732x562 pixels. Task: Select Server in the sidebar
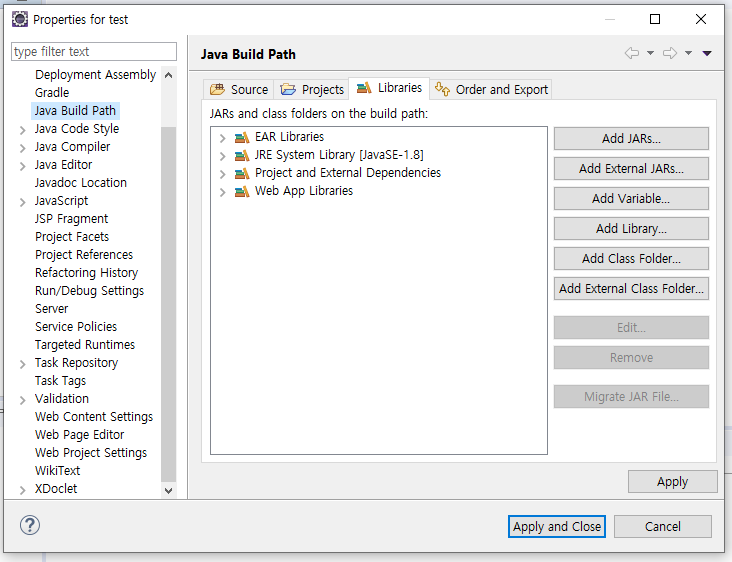(x=51, y=309)
